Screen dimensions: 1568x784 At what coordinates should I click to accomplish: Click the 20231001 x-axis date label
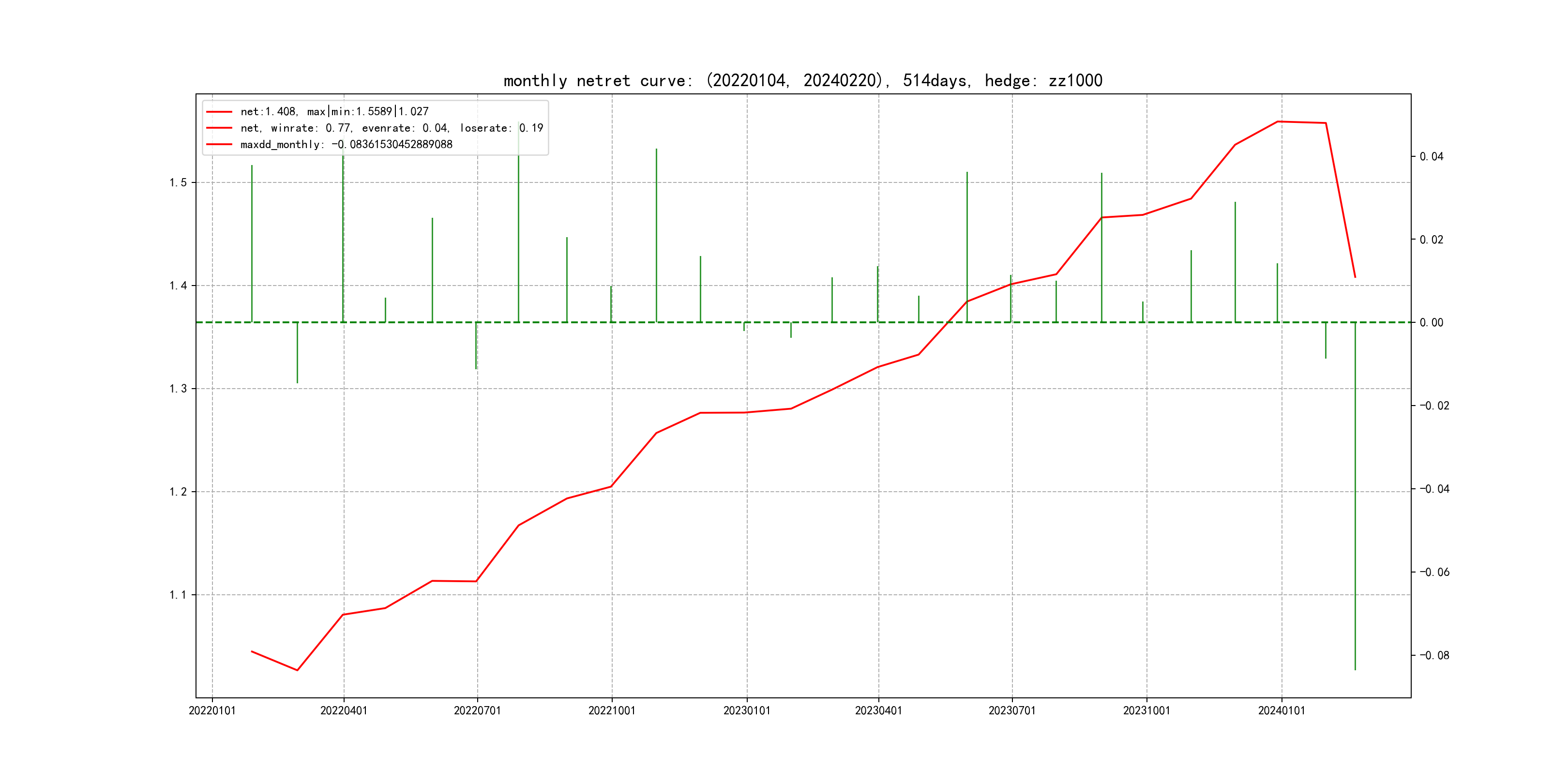1146,710
